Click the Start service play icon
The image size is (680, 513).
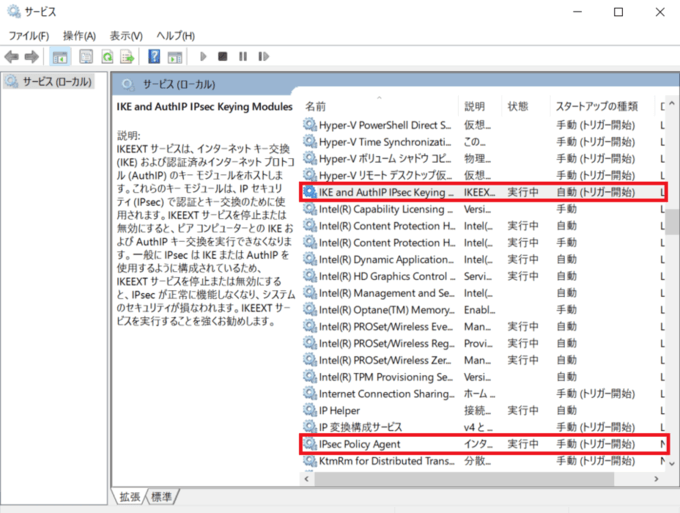click(x=203, y=56)
